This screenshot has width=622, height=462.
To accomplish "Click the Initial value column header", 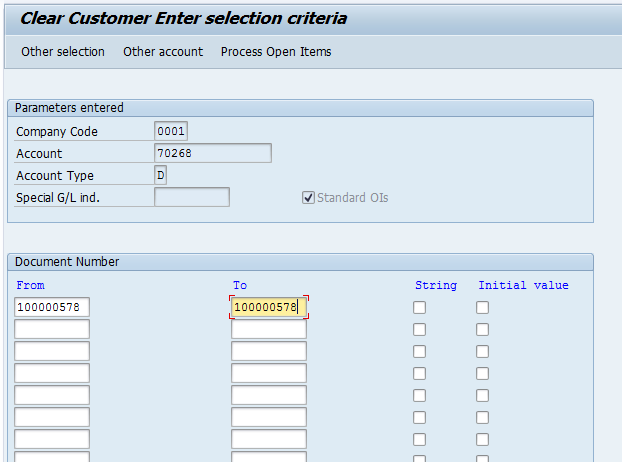I will click(523, 285).
